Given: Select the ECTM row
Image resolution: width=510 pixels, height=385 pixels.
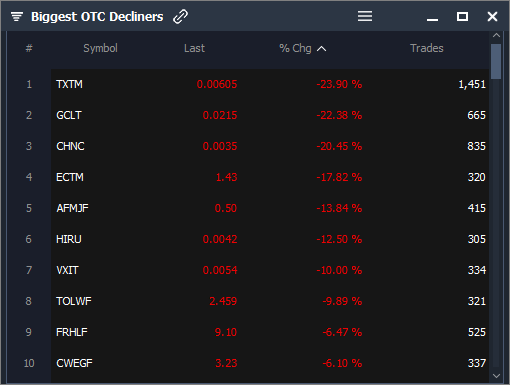Looking at the screenshot, I should 270,177.
